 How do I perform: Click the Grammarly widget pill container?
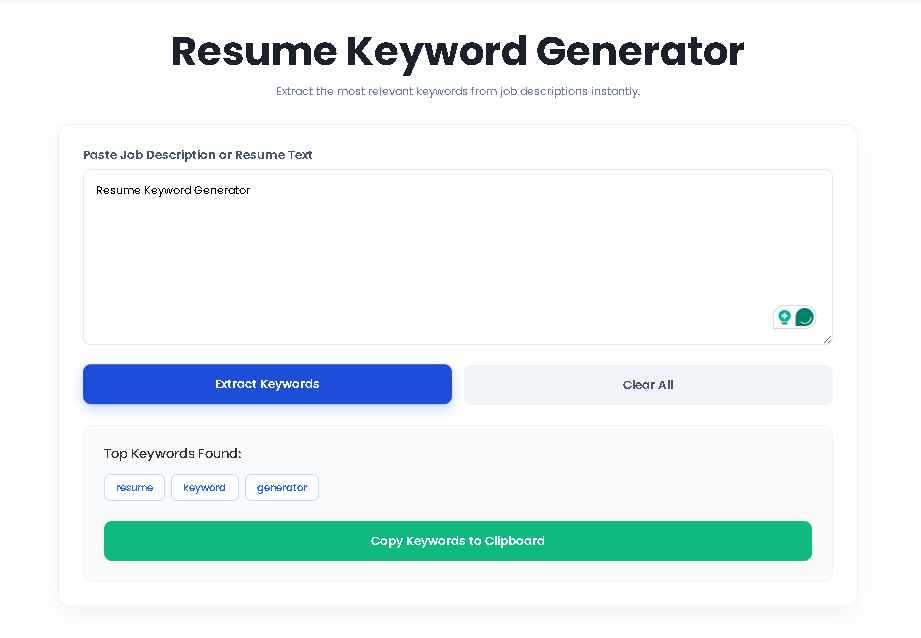pos(794,317)
